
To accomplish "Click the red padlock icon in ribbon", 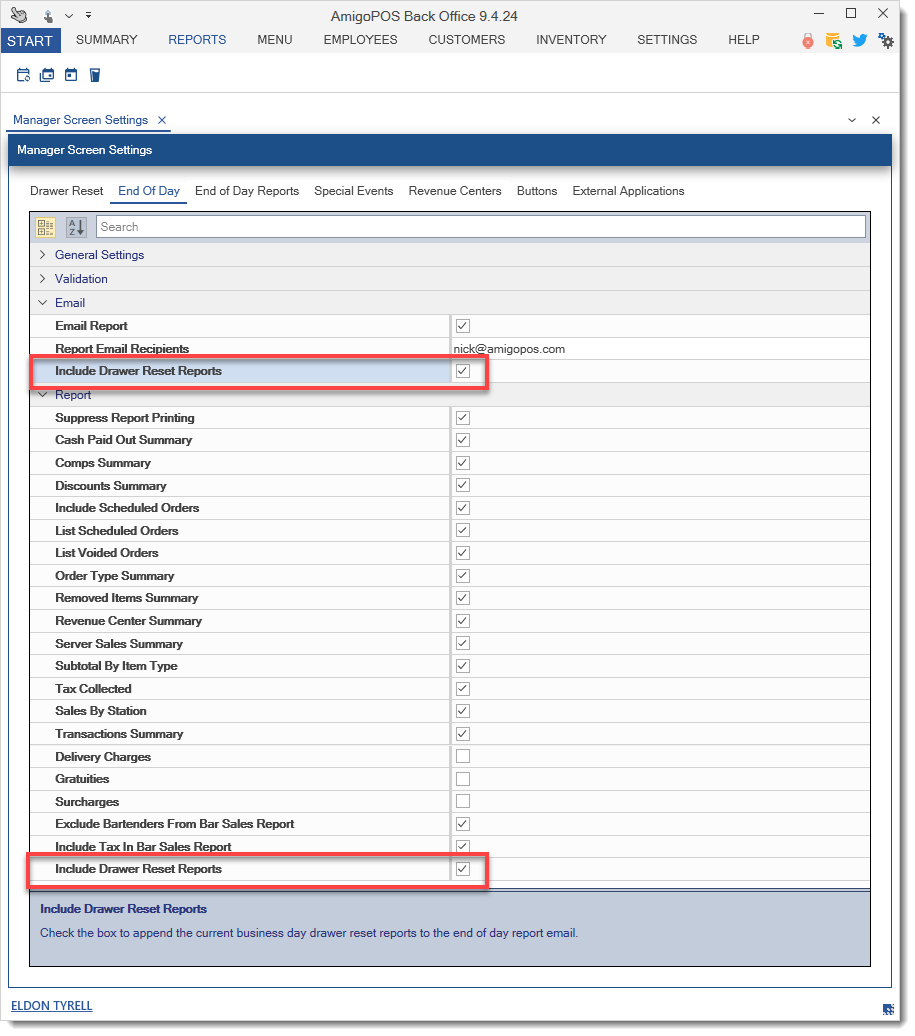I will tap(808, 41).
